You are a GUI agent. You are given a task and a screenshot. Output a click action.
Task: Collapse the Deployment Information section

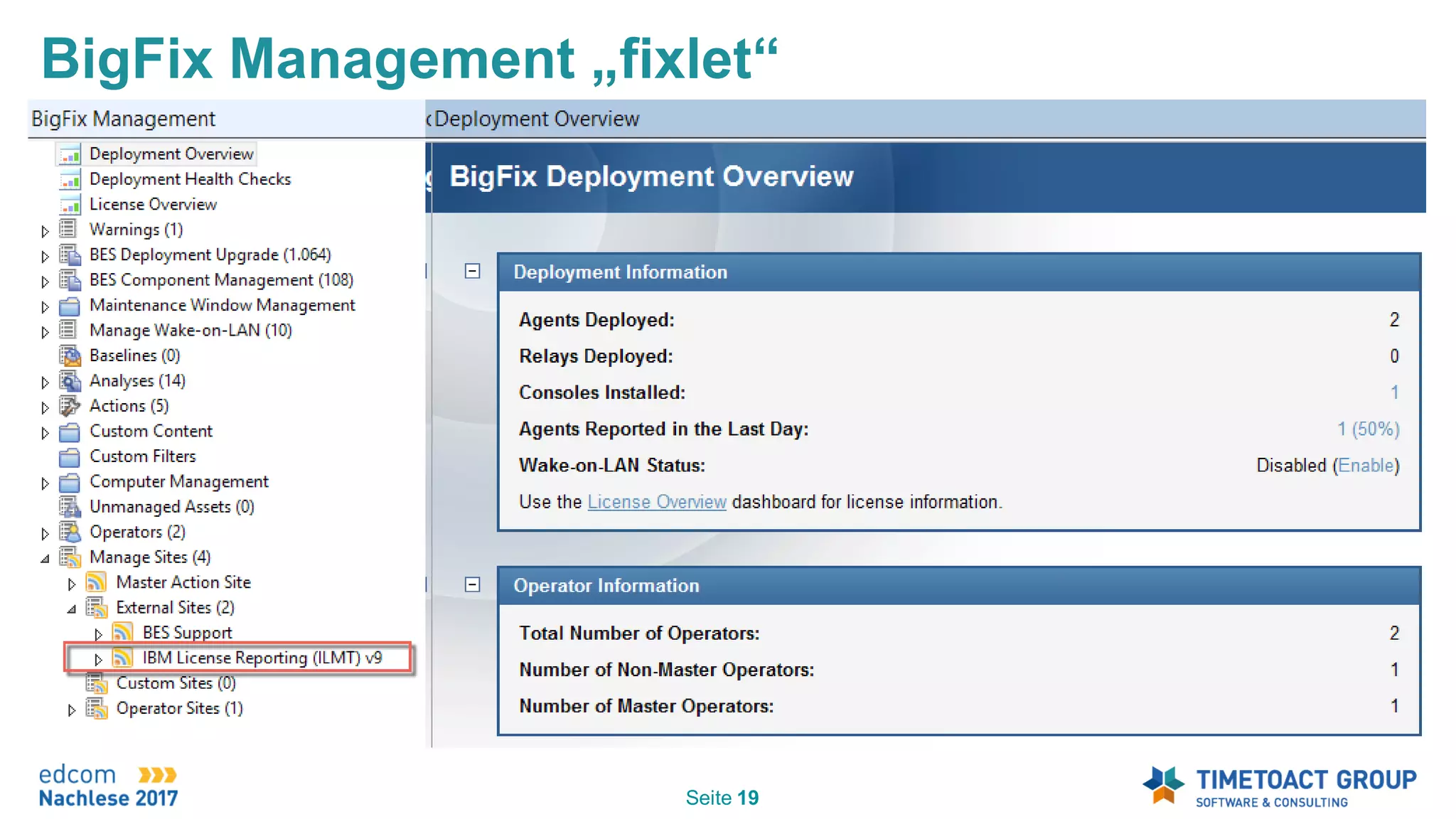click(473, 271)
